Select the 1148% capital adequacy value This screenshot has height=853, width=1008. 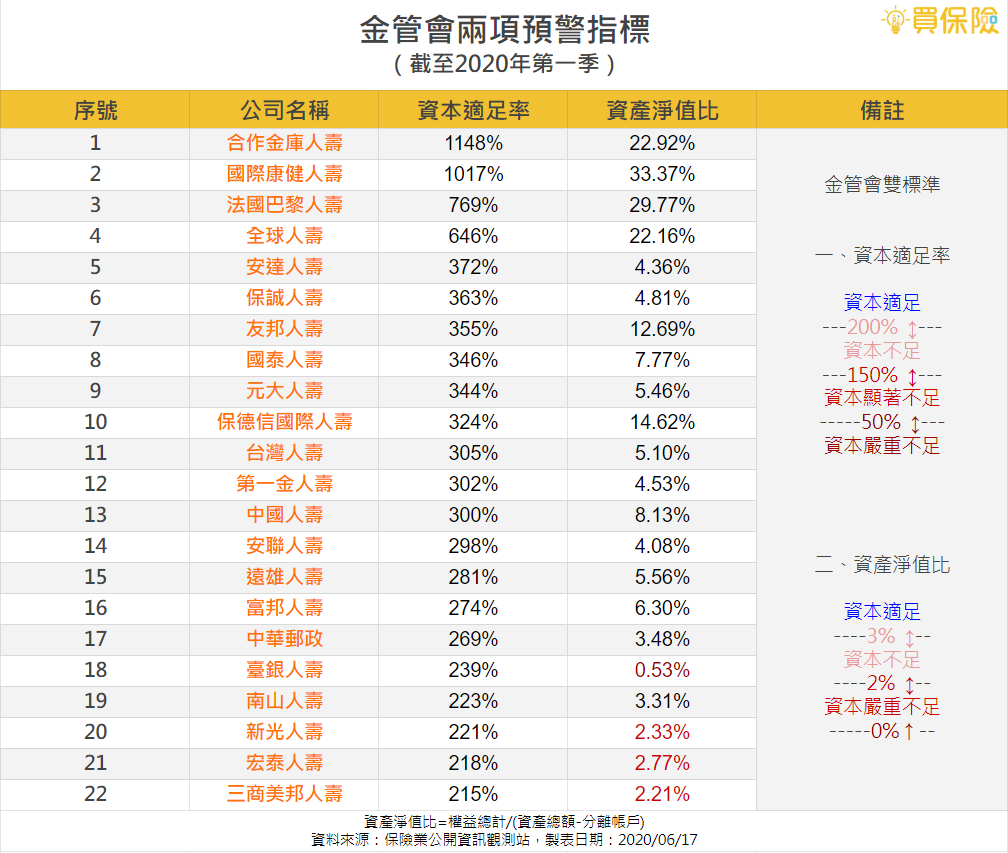(473, 143)
